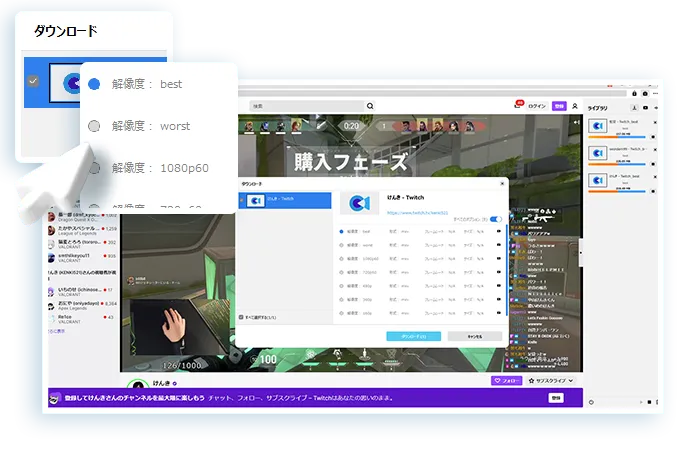Remove the first library item with its X

pos(655,123)
